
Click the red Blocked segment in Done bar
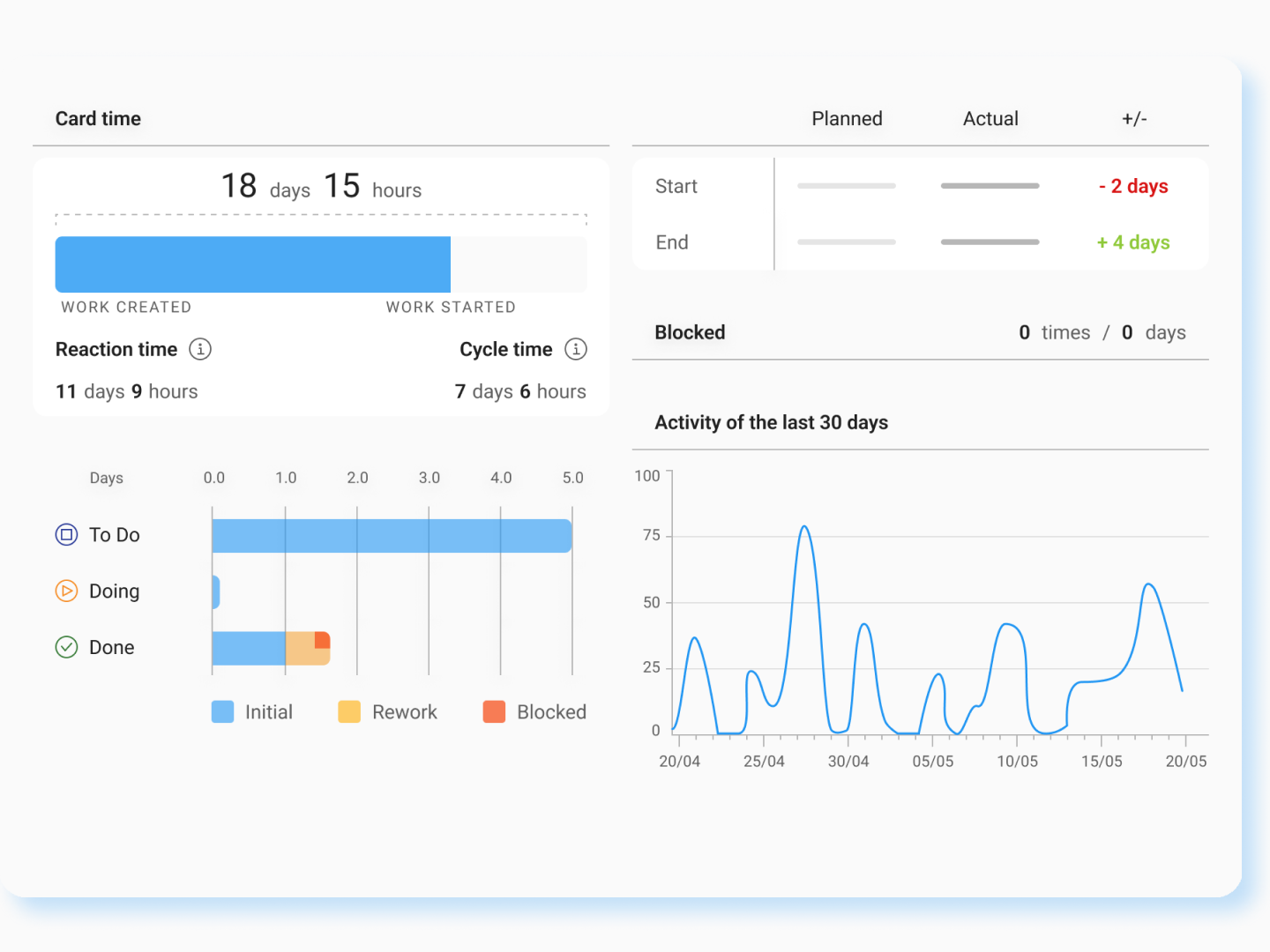[323, 640]
